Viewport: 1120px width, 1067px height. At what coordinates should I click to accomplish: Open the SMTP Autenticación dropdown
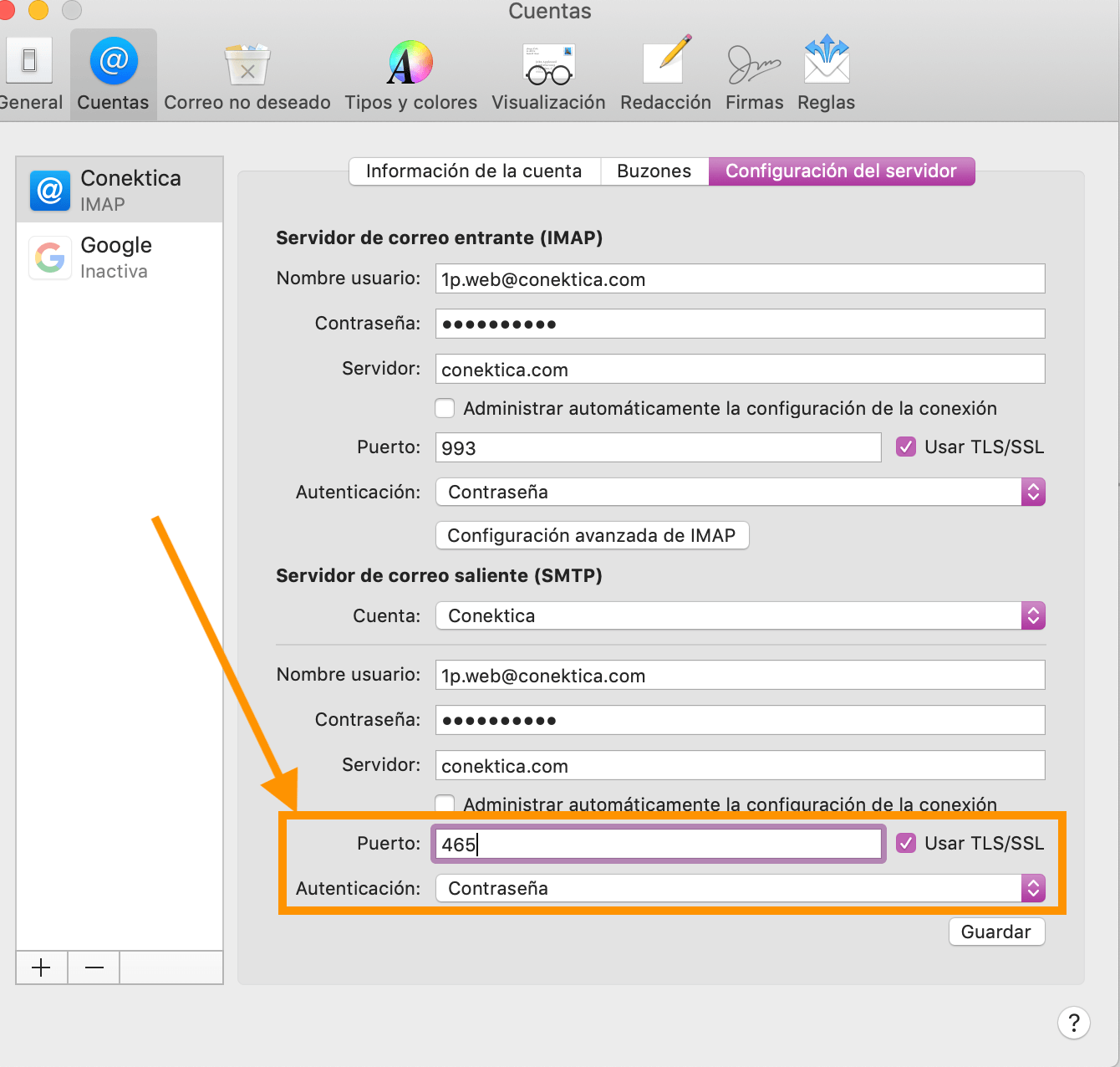click(x=740, y=888)
